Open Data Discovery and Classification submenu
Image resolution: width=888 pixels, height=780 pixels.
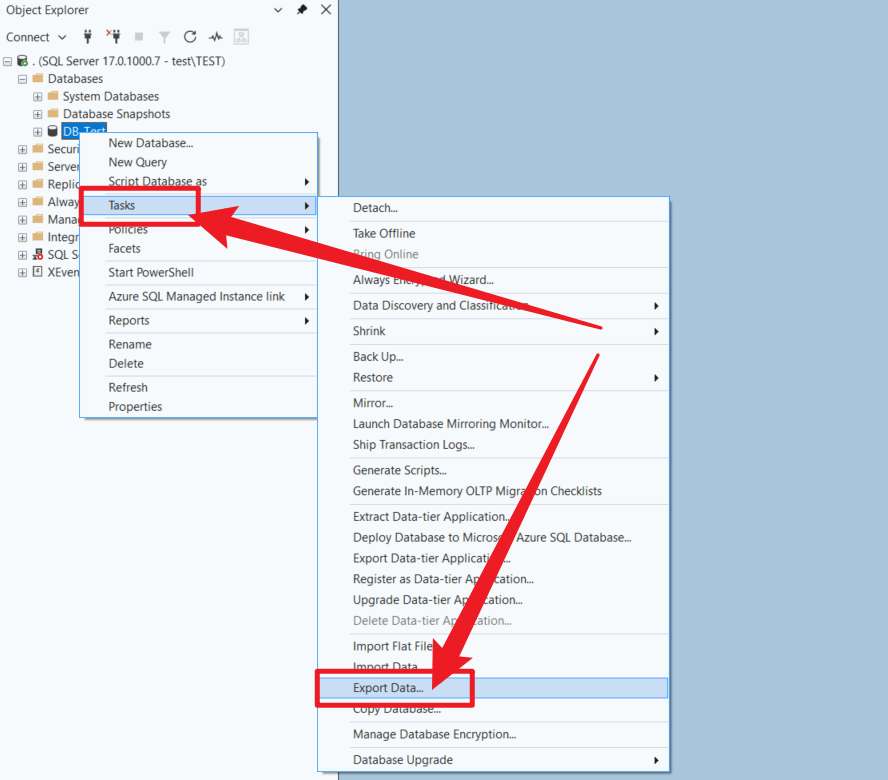coord(493,306)
